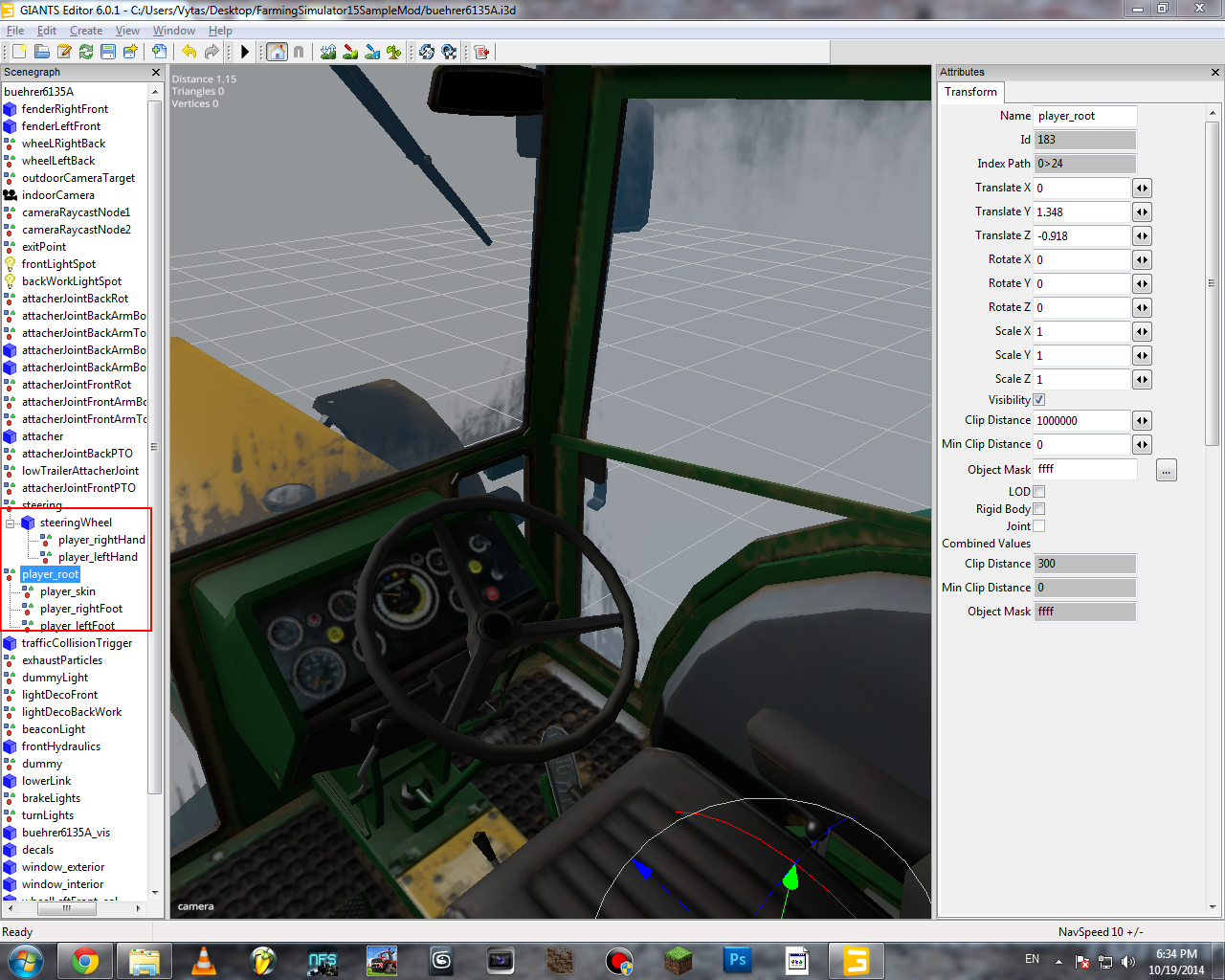Screen dimensions: 1225x980
Task: Click the Translate X stepper arrows
Action: click(x=1142, y=189)
